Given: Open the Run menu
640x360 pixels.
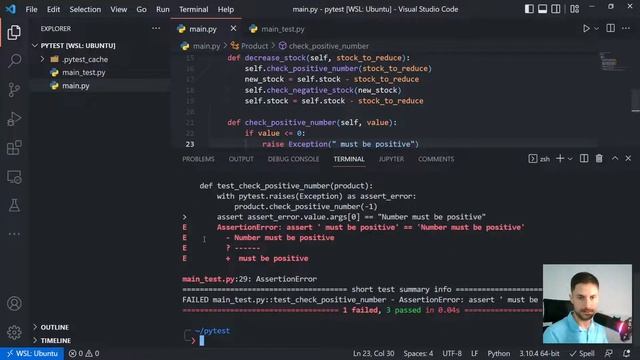Looking at the screenshot, I should pos(162,9).
